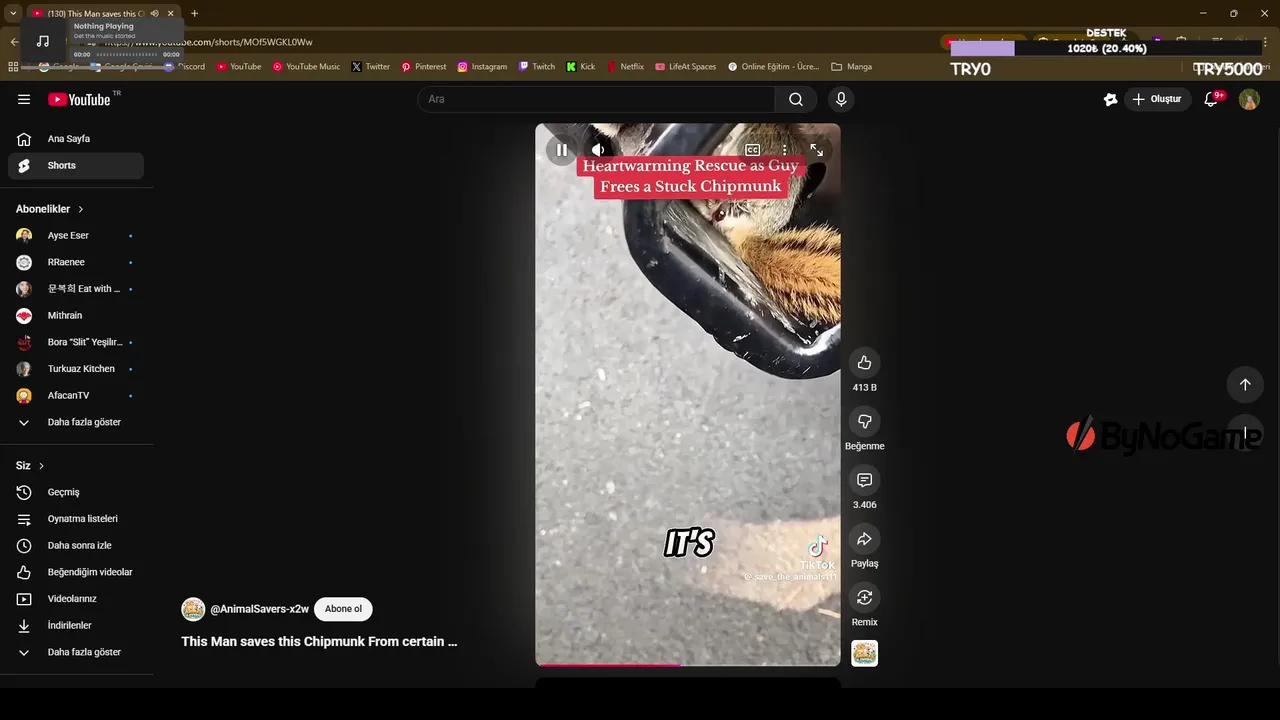Subscribe with the Abone ol button
This screenshot has height=720, width=1280.
pyautogui.click(x=343, y=609)
